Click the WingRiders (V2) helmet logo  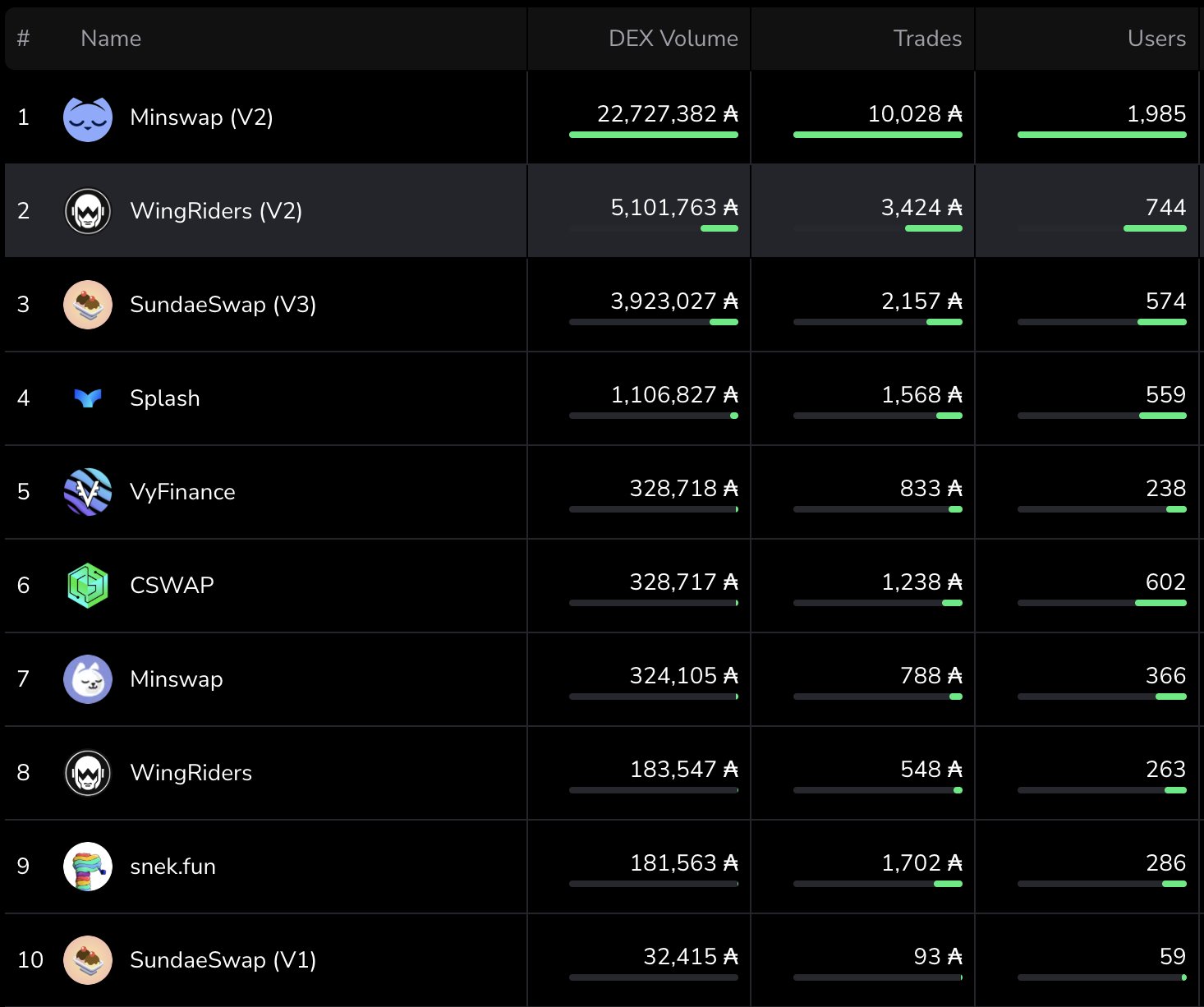click(x=88, y=211)
